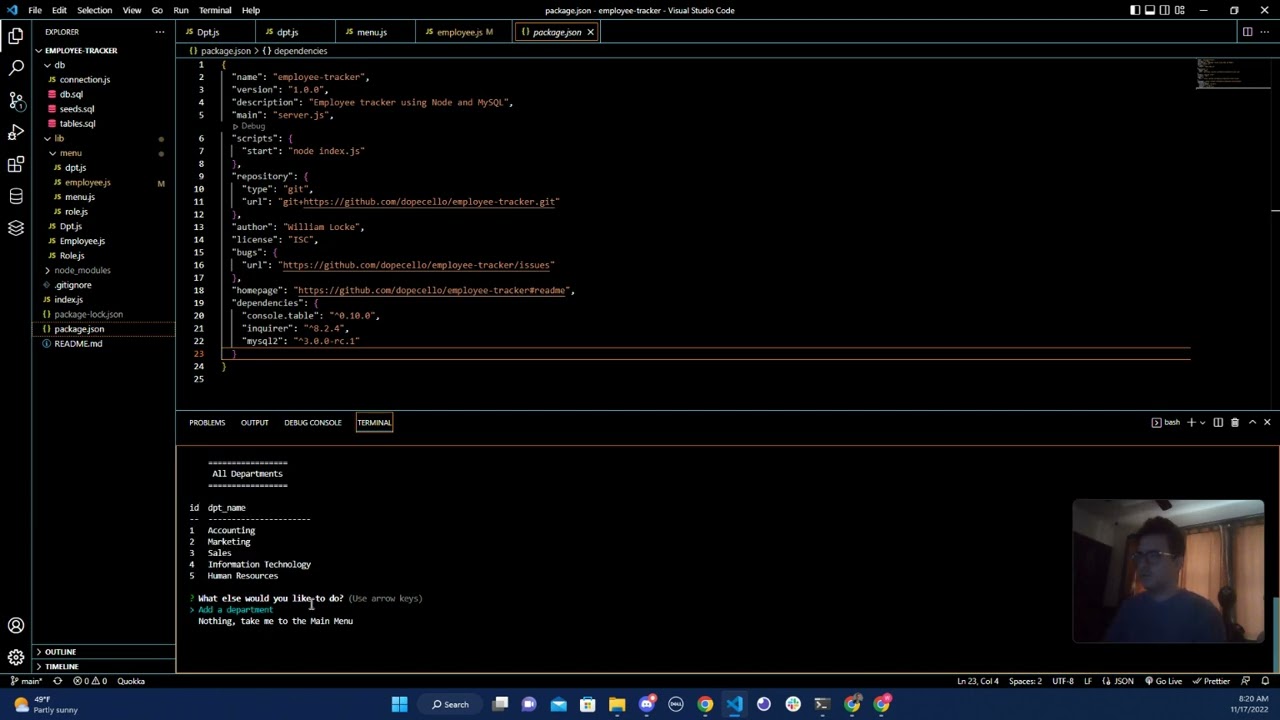Open the GitHub bugs issues URL link
Screen dimensions: 1280x720
416,265
